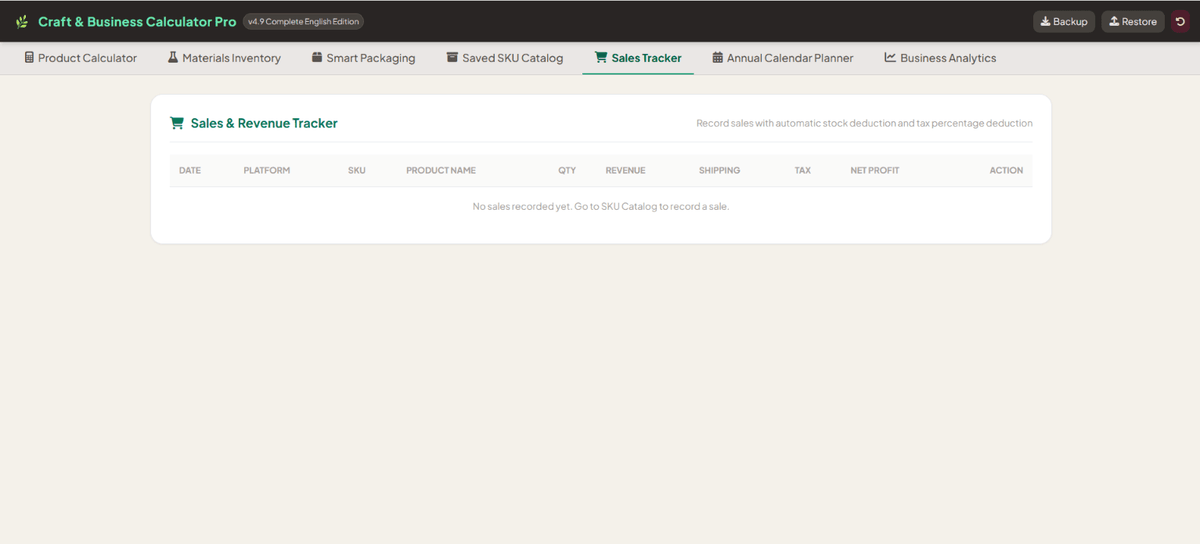Viewport: 1200px width, 544px height.
Task: Click the shopping cart icon beside Sales Tracker
Action: tap(601, 58)
